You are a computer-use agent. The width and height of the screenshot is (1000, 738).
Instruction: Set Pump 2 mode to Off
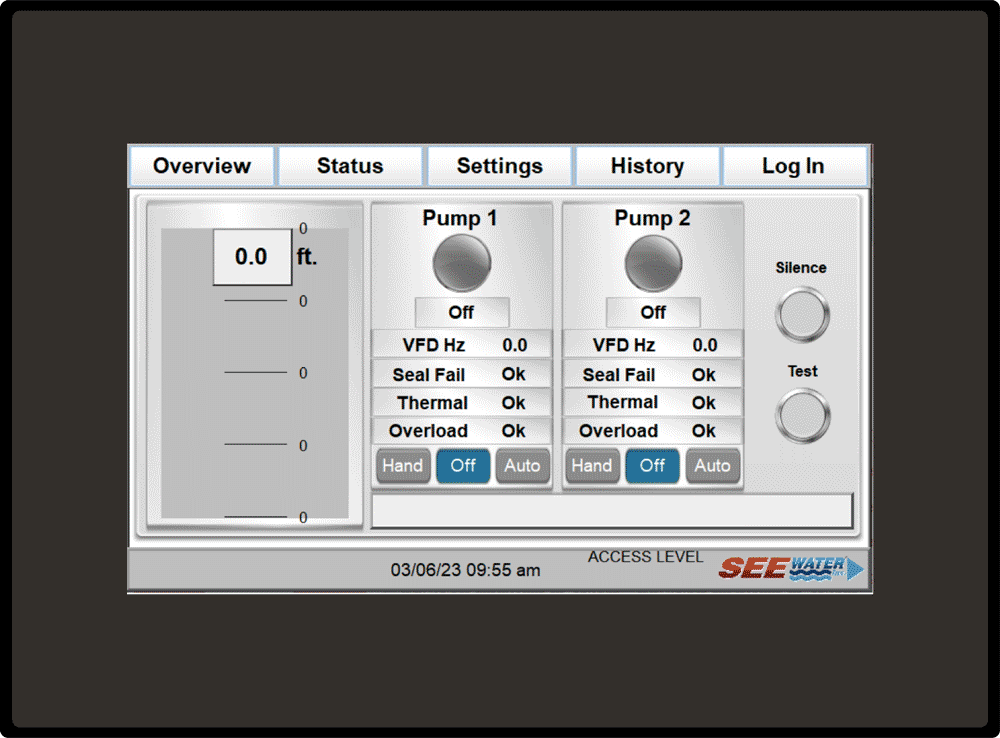[x=652, y=466]
